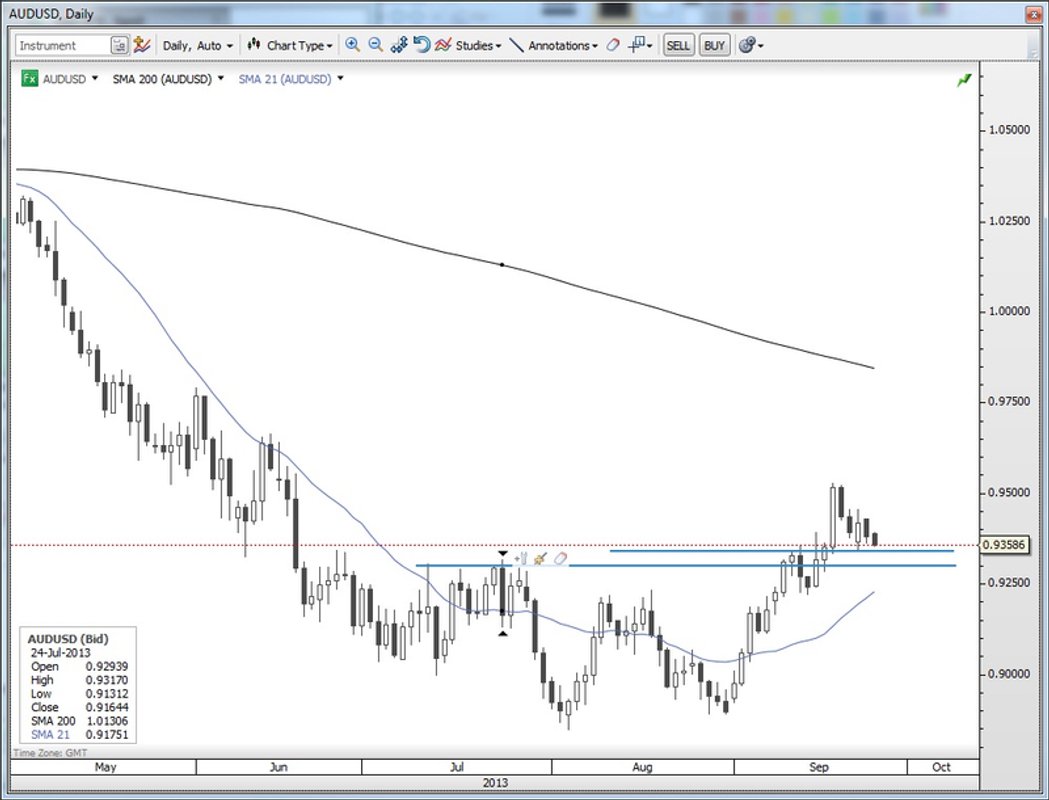This screenshot has height=800, width=1049.
Task: Select the Zoom In magnifier tool
Action: pyautogui.click(x=352, y=45)
